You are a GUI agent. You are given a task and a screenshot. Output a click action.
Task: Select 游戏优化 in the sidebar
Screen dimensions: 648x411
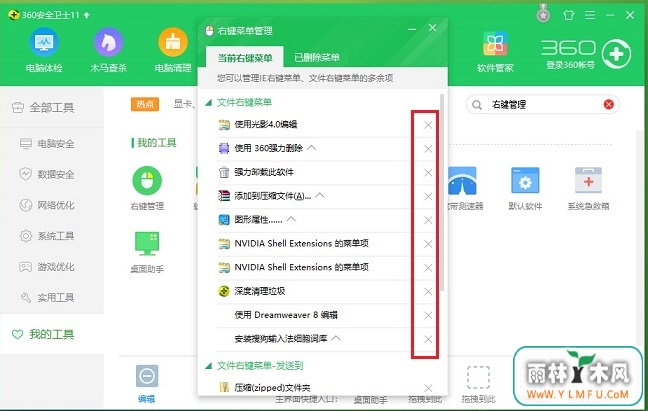52,266
